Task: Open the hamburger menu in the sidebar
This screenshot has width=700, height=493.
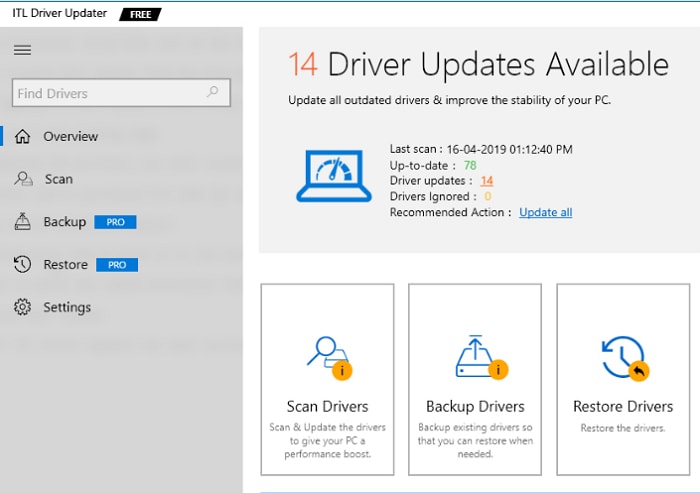Action: pyautogui.click(x=22, y=50)
